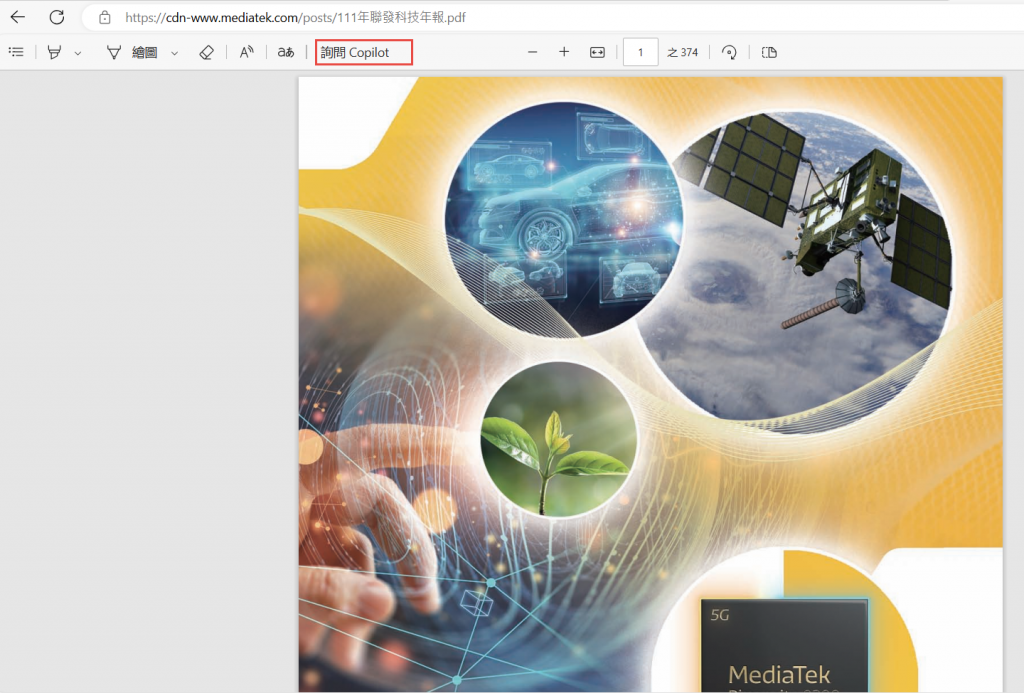Expand the draw tool options dropdown arrow
Viewport: 1024px width, 693px height.
click(x=174, y=53)
